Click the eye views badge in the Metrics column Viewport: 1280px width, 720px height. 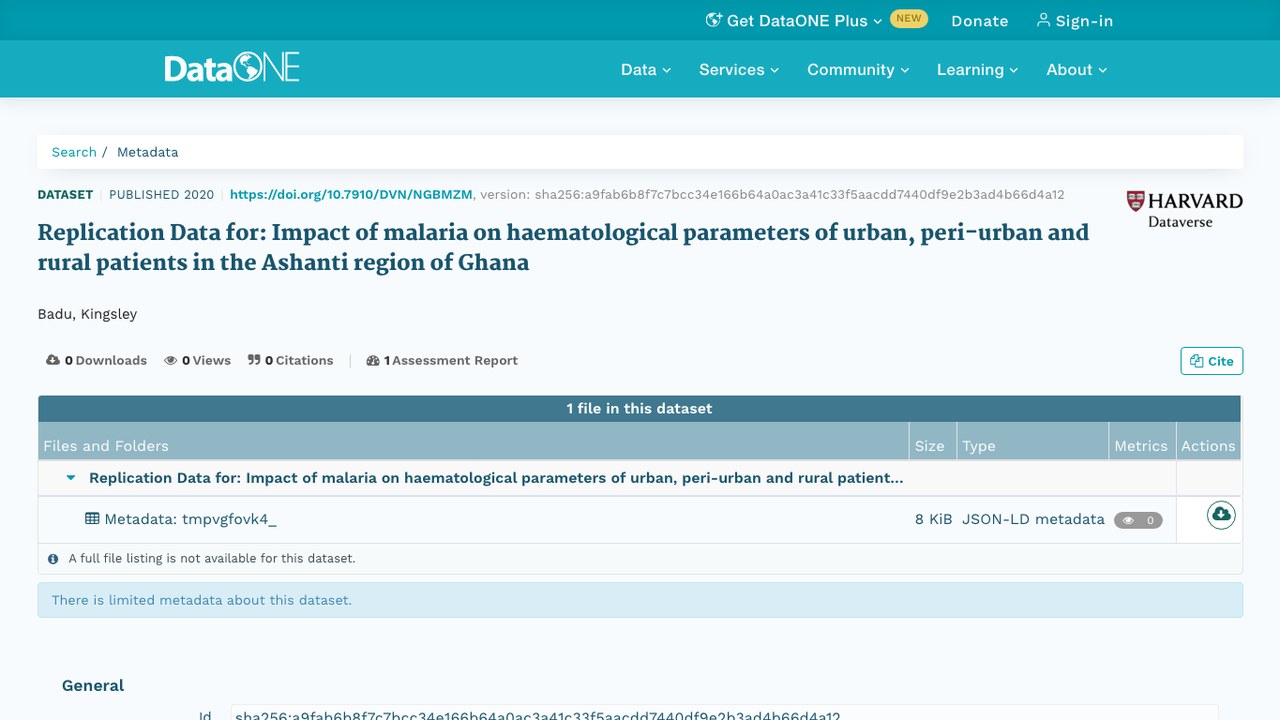click(1138, 520)
